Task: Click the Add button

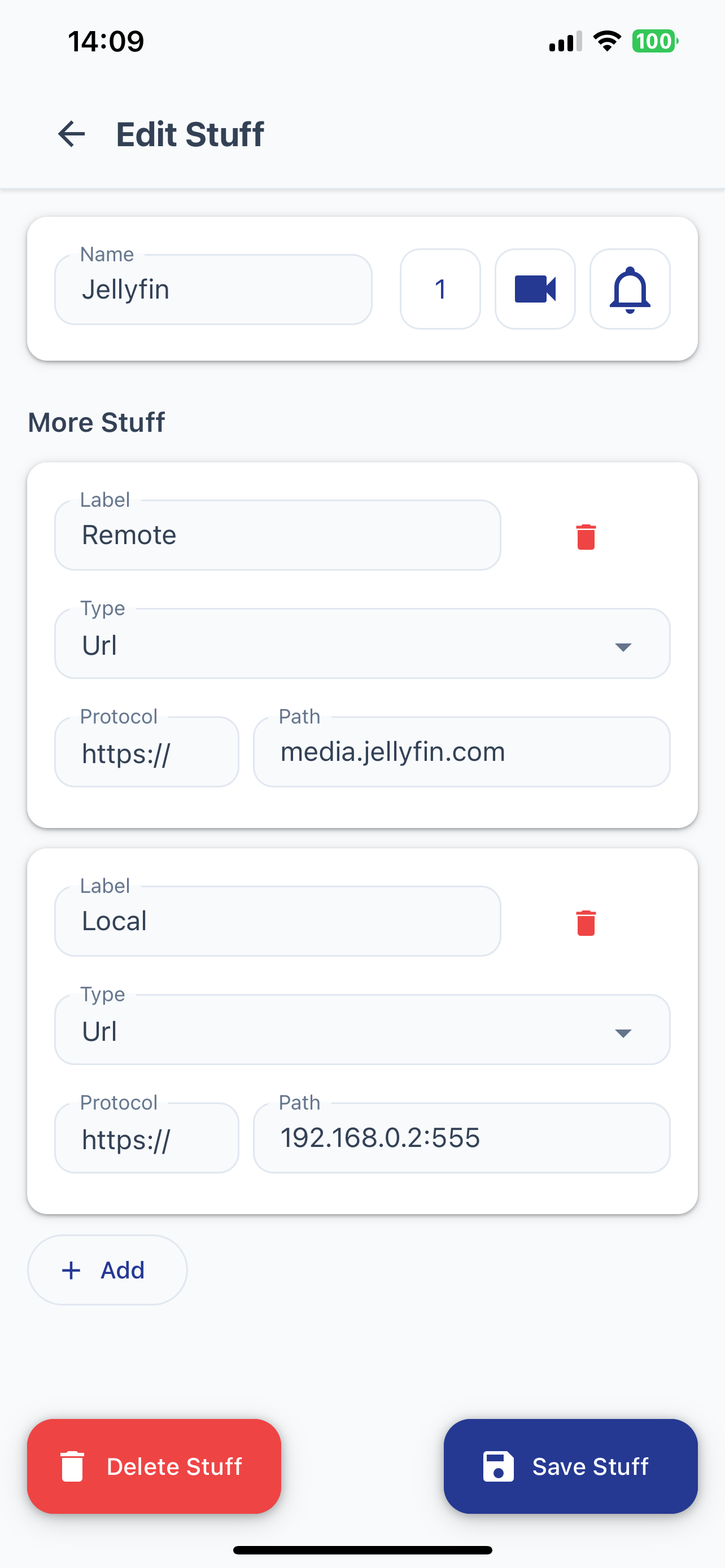Action: coord(107,1270)
